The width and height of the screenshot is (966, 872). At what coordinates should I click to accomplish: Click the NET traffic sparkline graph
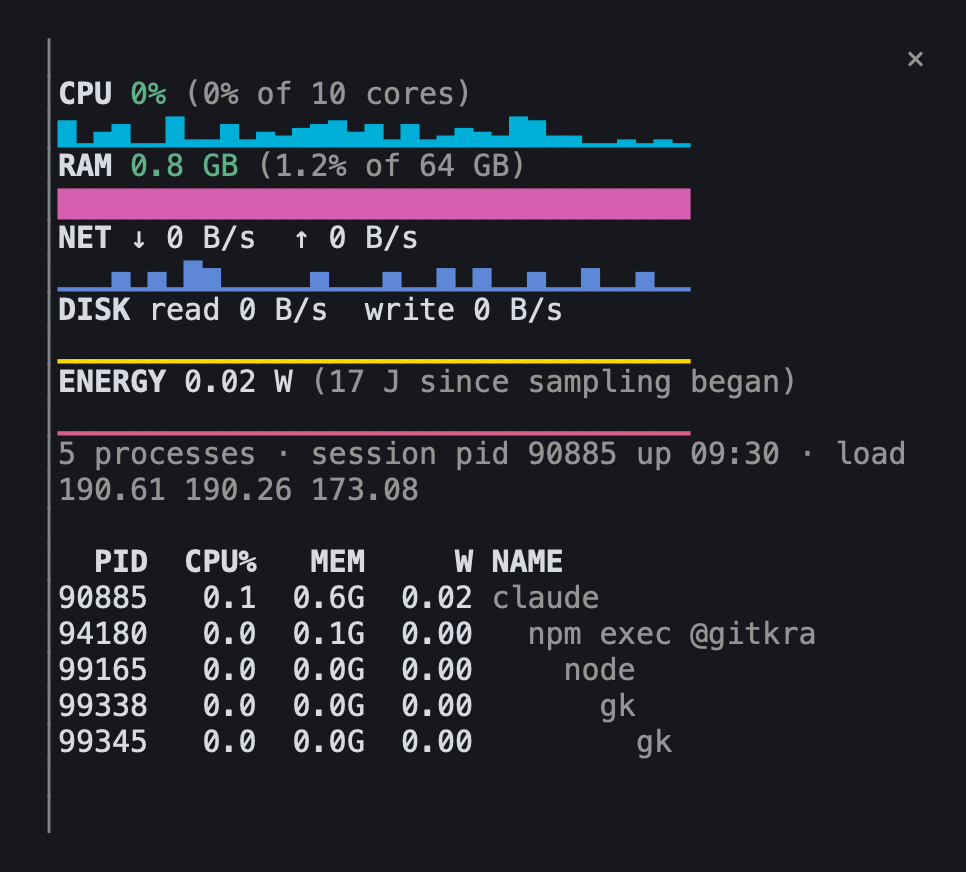pos(374,275)
